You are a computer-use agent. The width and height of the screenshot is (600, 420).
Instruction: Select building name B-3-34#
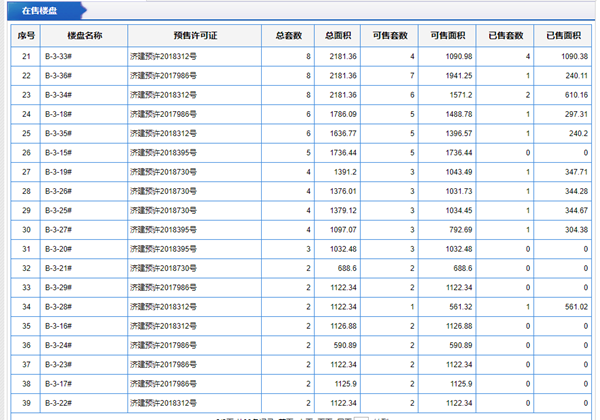[59, 95]
